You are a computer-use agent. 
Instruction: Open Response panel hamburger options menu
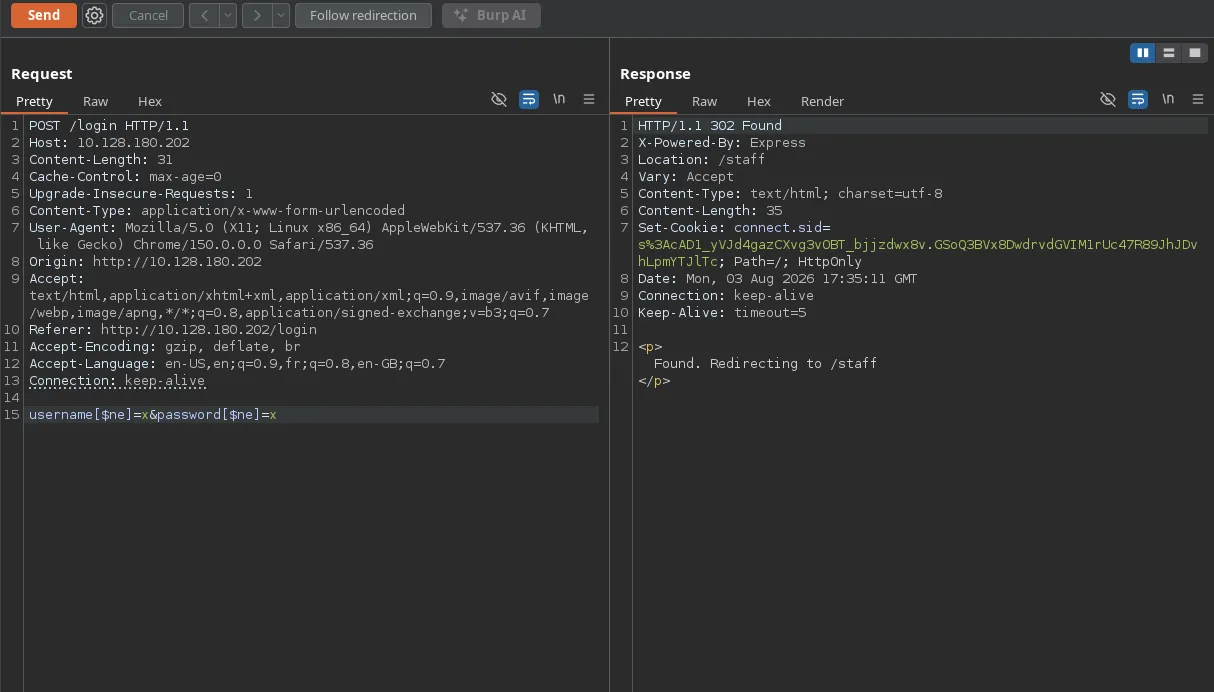[1198, 99]
